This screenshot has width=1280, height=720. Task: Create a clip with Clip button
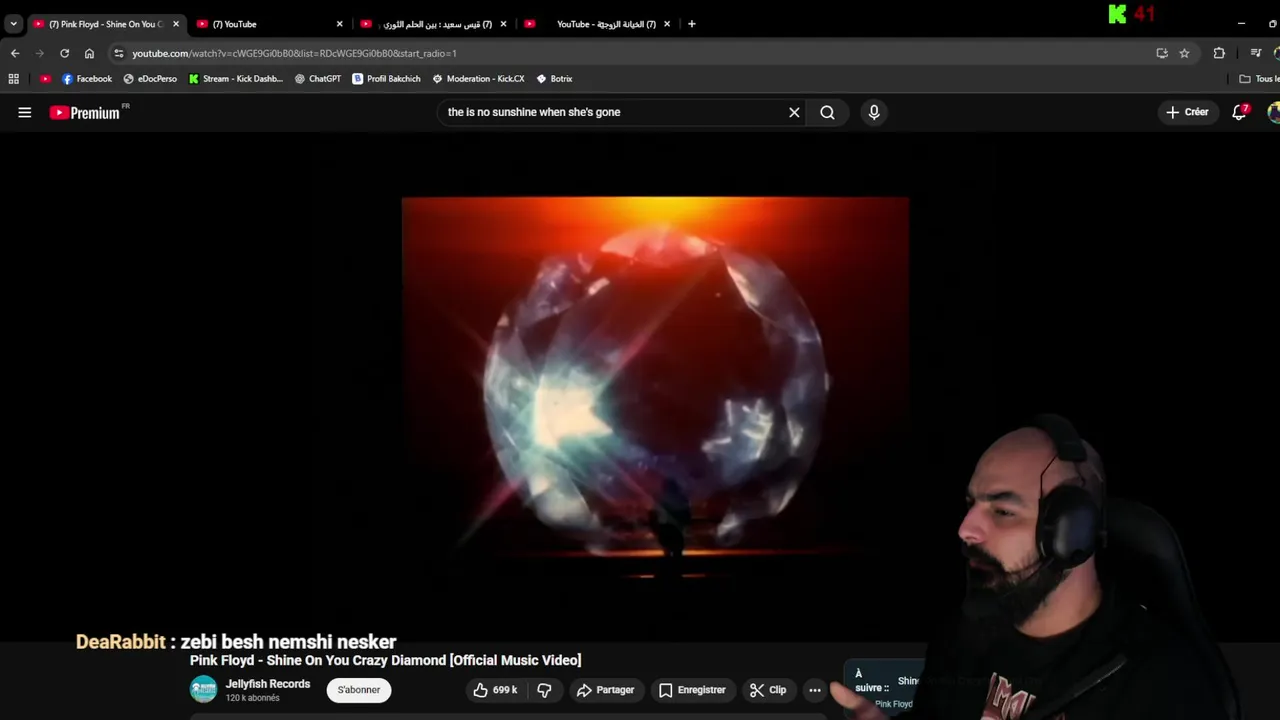click(768, 690)
